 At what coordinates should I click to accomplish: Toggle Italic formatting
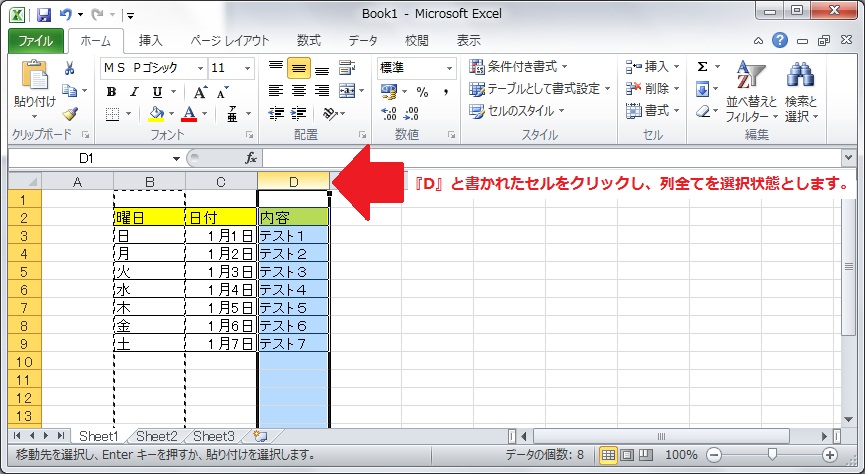click(x=134, y=92)
